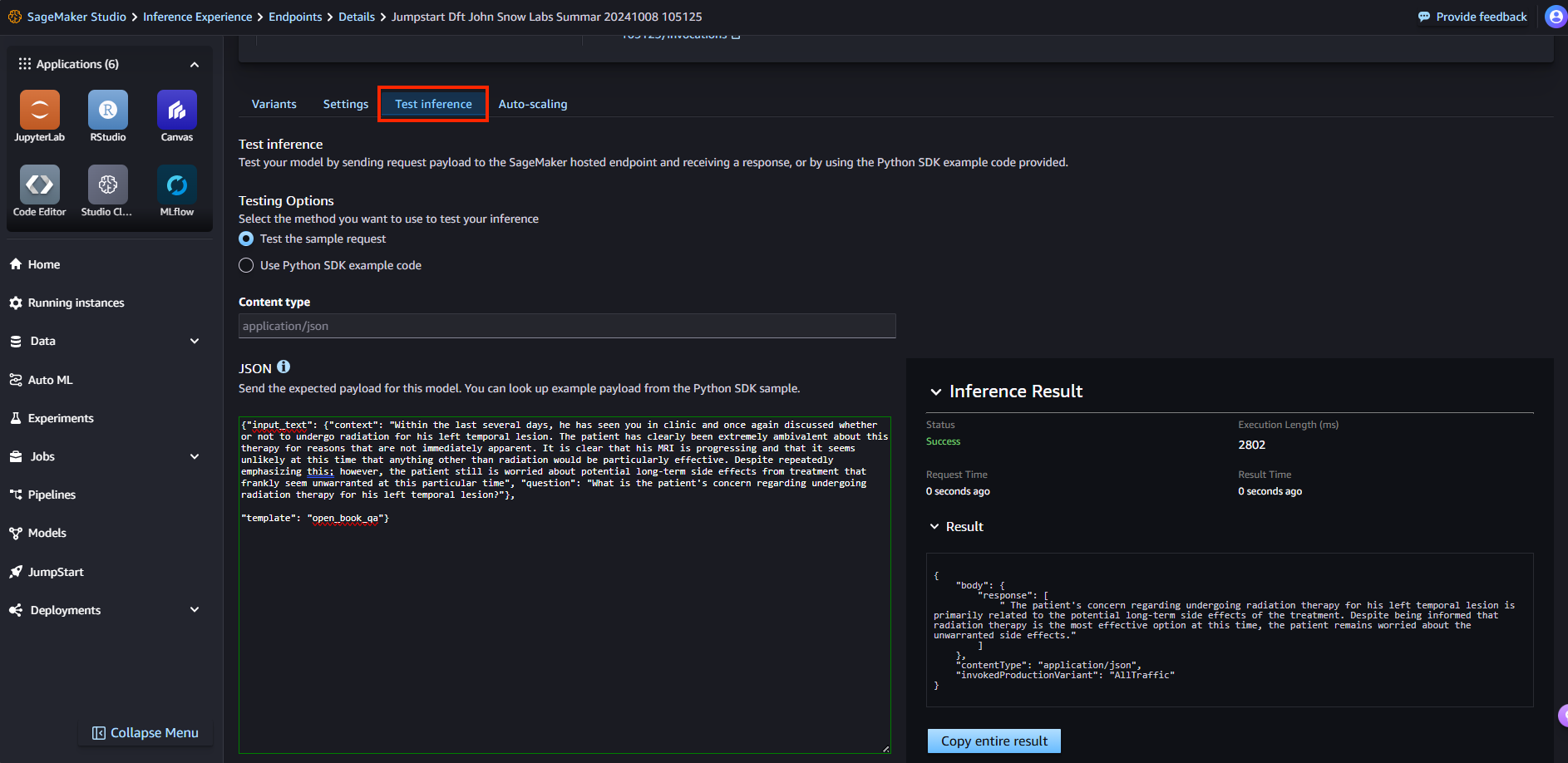Open the MLflow application
This screenshot has width=1568, height=763.
click(177, 185)
